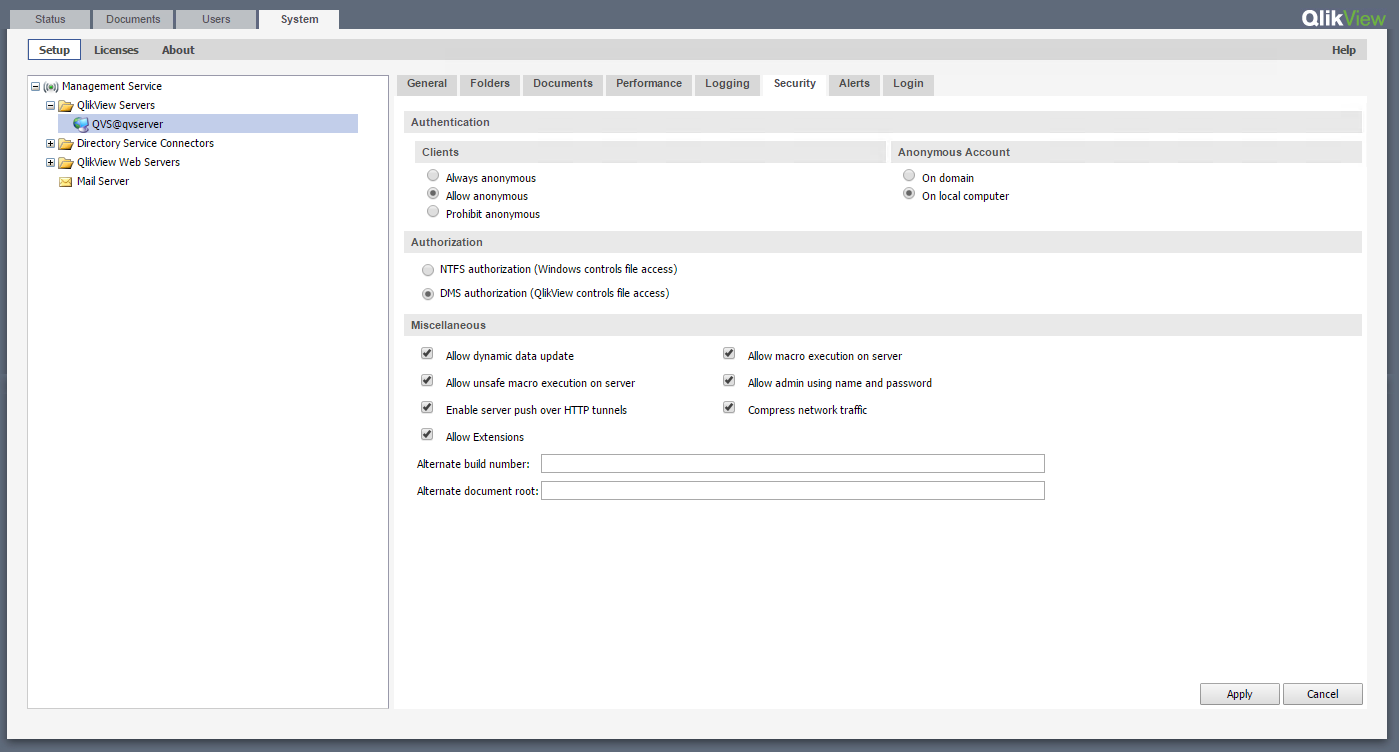Toggle Allow admin using name and password
1399x752 pixels.
click(x=729, y=381)
